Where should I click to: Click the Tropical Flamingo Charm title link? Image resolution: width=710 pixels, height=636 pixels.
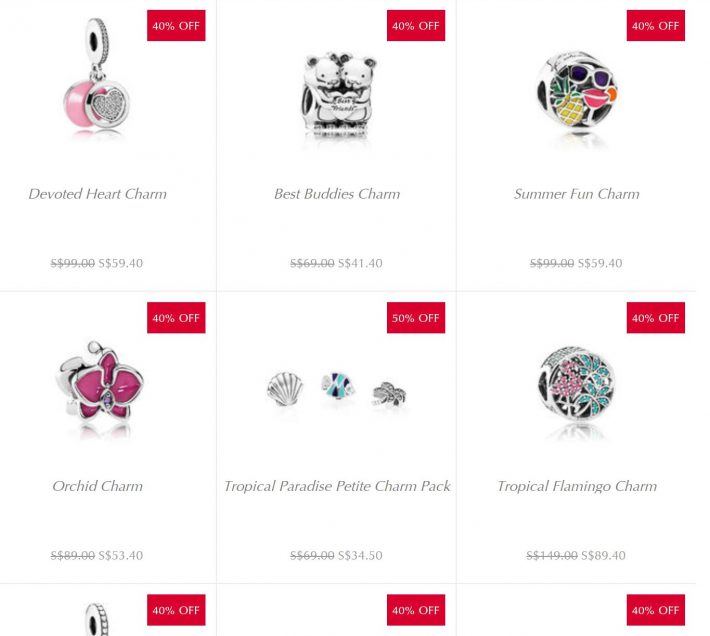point(577,486)
